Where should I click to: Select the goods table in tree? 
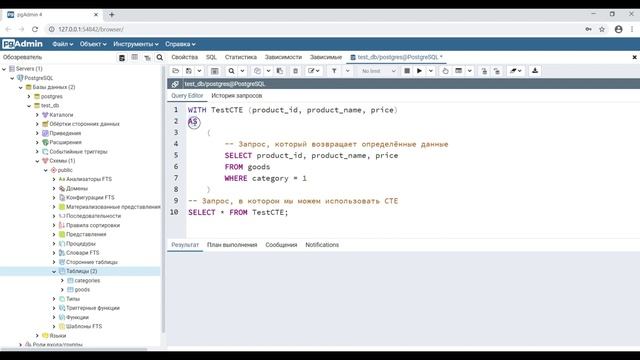82,290
